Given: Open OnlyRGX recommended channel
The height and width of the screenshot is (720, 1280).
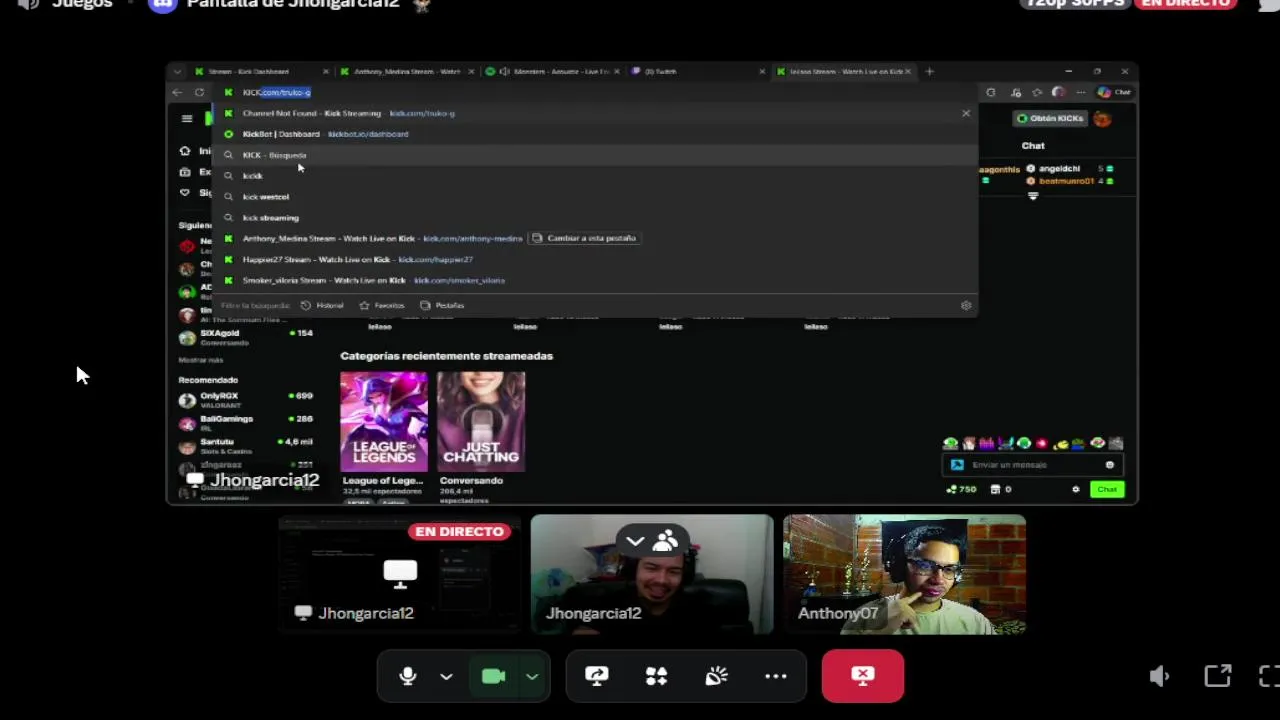Looking at the screenshot, I should [x=245, y=400].
